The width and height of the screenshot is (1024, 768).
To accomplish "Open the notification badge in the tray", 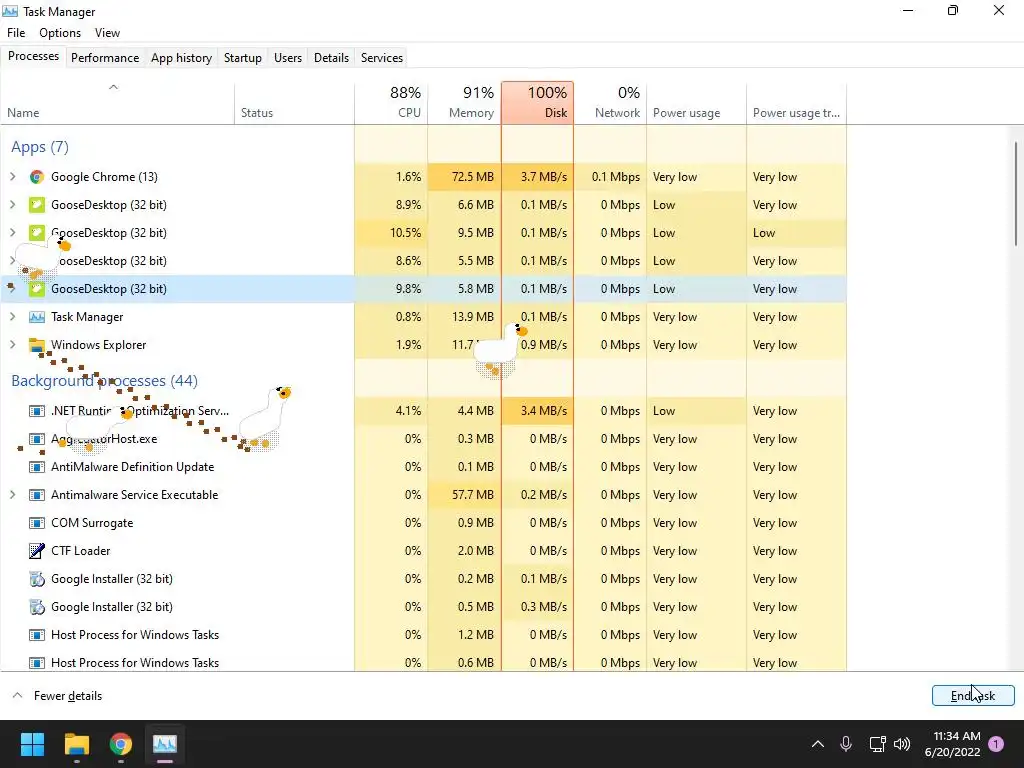I will pyautogui.click(x=996, y=744).
